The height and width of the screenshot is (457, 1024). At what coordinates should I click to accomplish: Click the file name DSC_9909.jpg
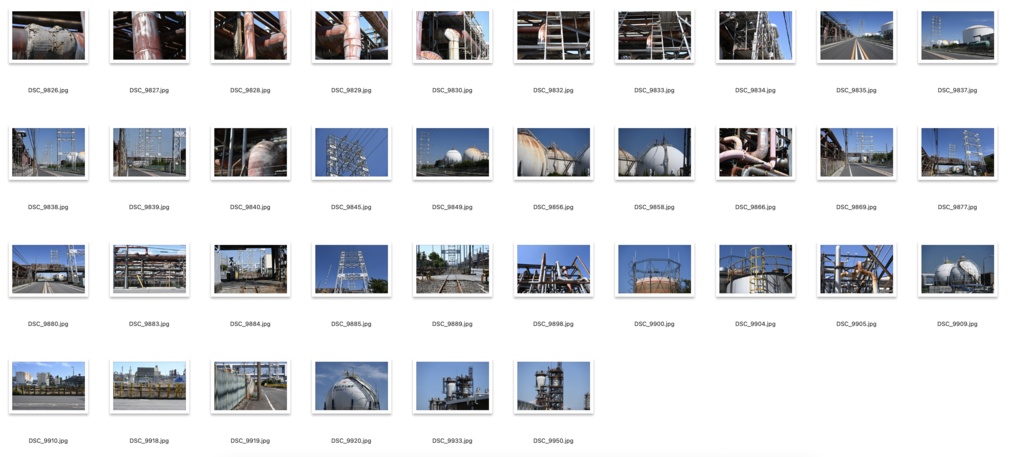click(x=957, y=324)
